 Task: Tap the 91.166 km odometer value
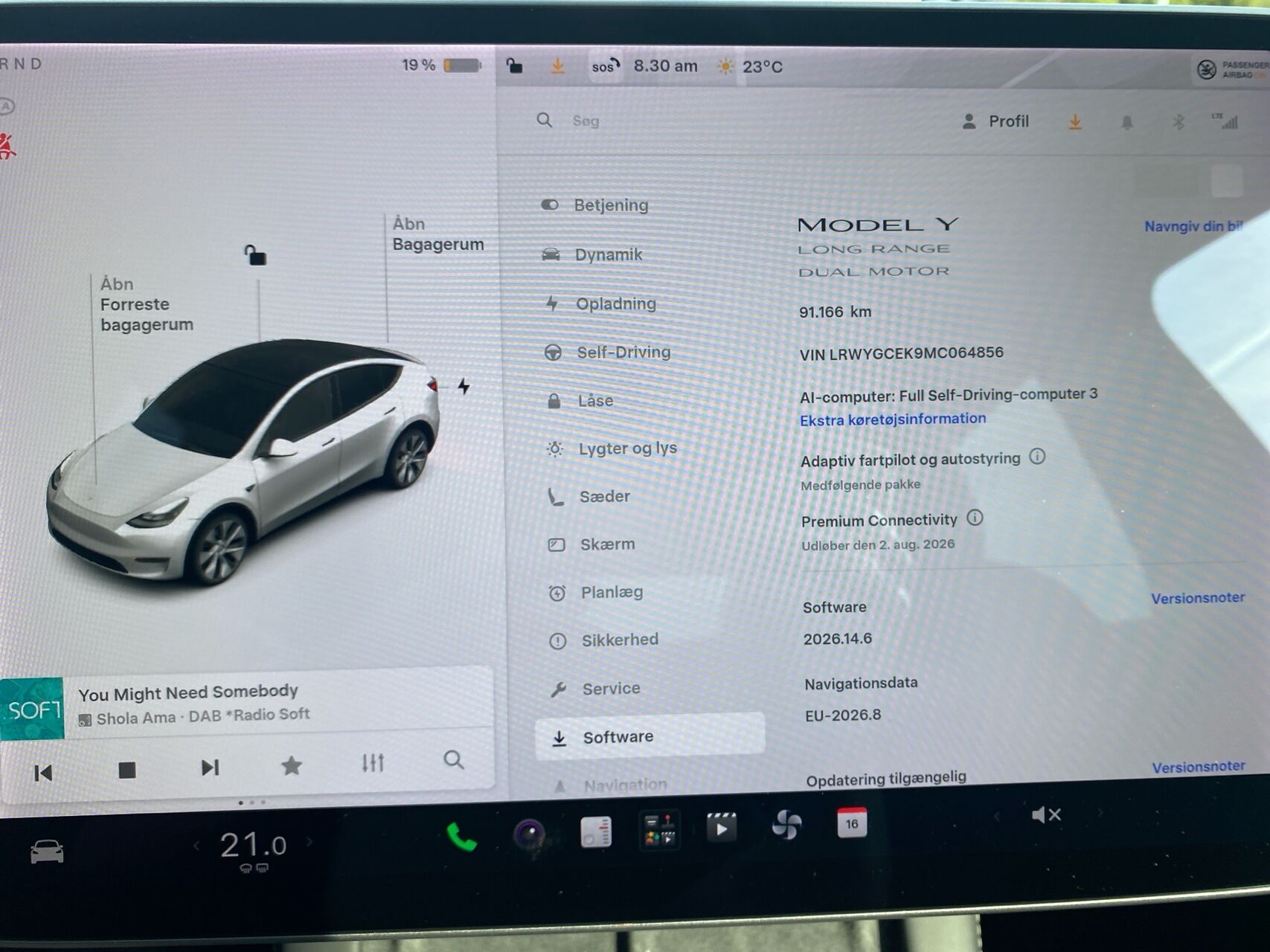click(835, 312)
